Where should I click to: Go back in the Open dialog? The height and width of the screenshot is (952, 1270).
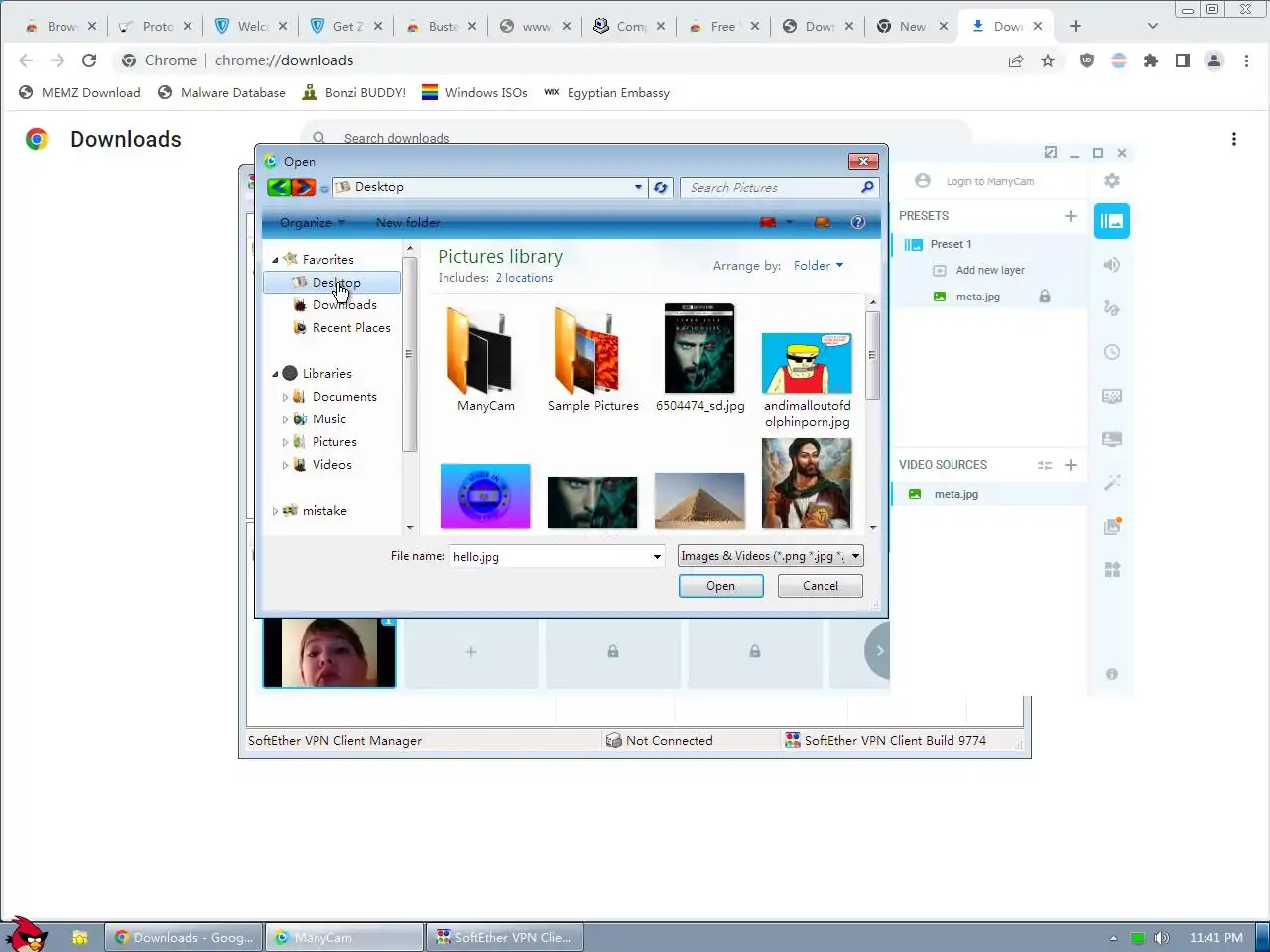[279, 187]
